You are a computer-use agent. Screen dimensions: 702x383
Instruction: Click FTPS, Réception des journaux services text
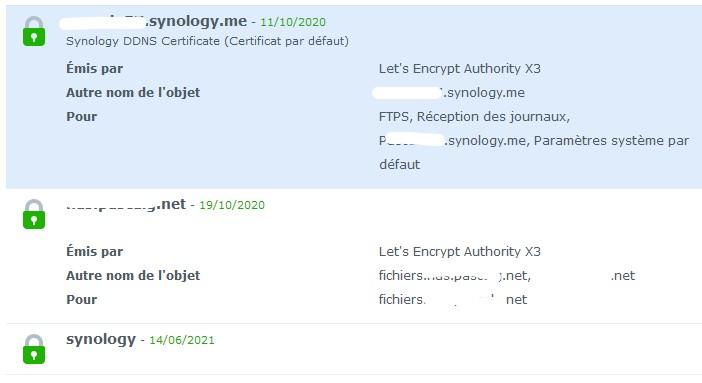475,117
